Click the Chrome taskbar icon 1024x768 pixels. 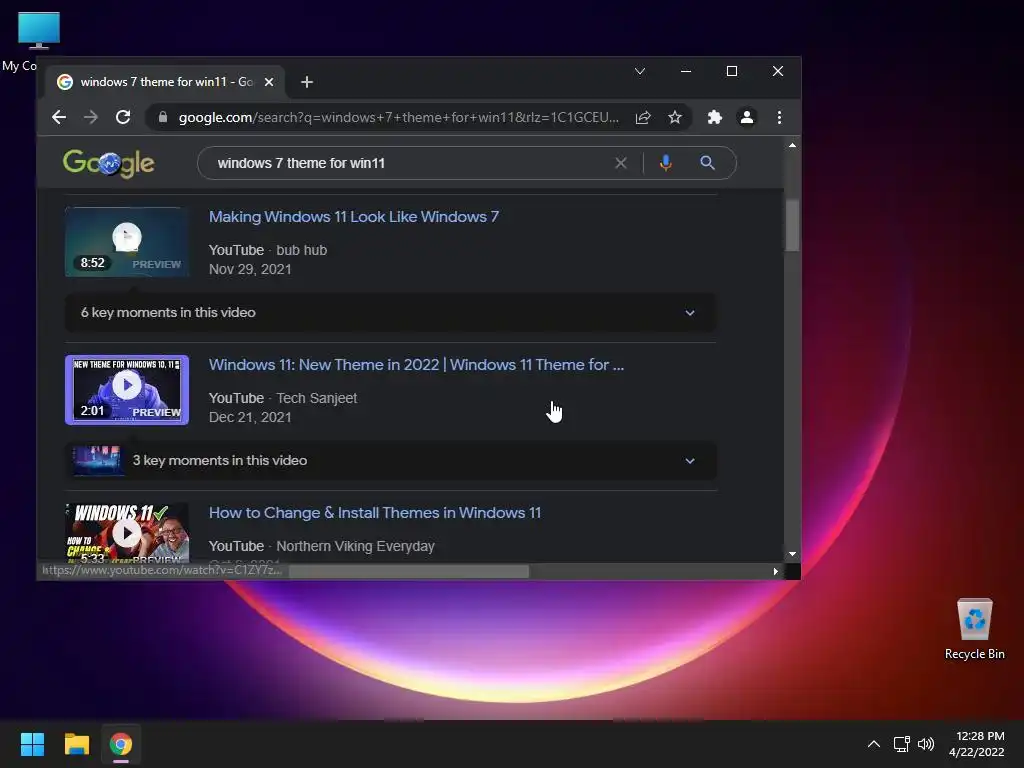click(121, 744)
